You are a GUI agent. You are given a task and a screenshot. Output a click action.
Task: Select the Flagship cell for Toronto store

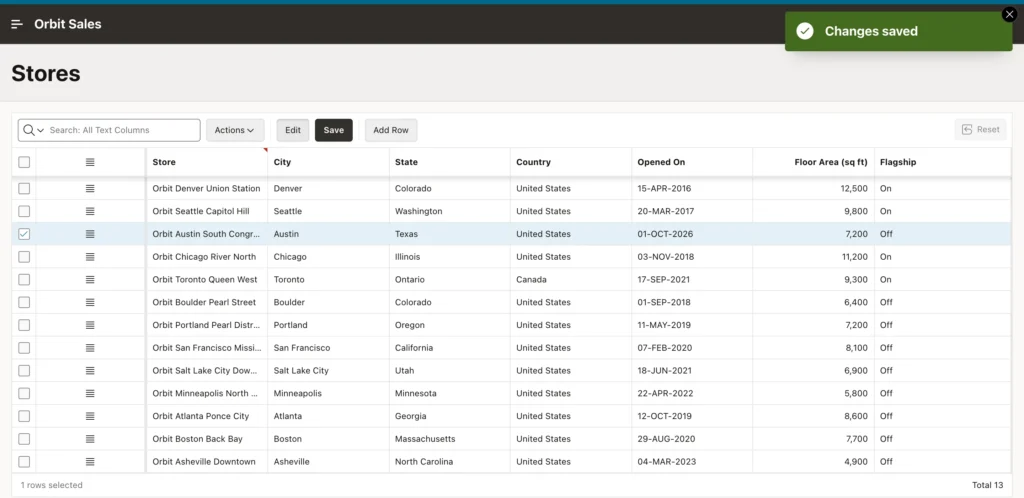(943, 279)
